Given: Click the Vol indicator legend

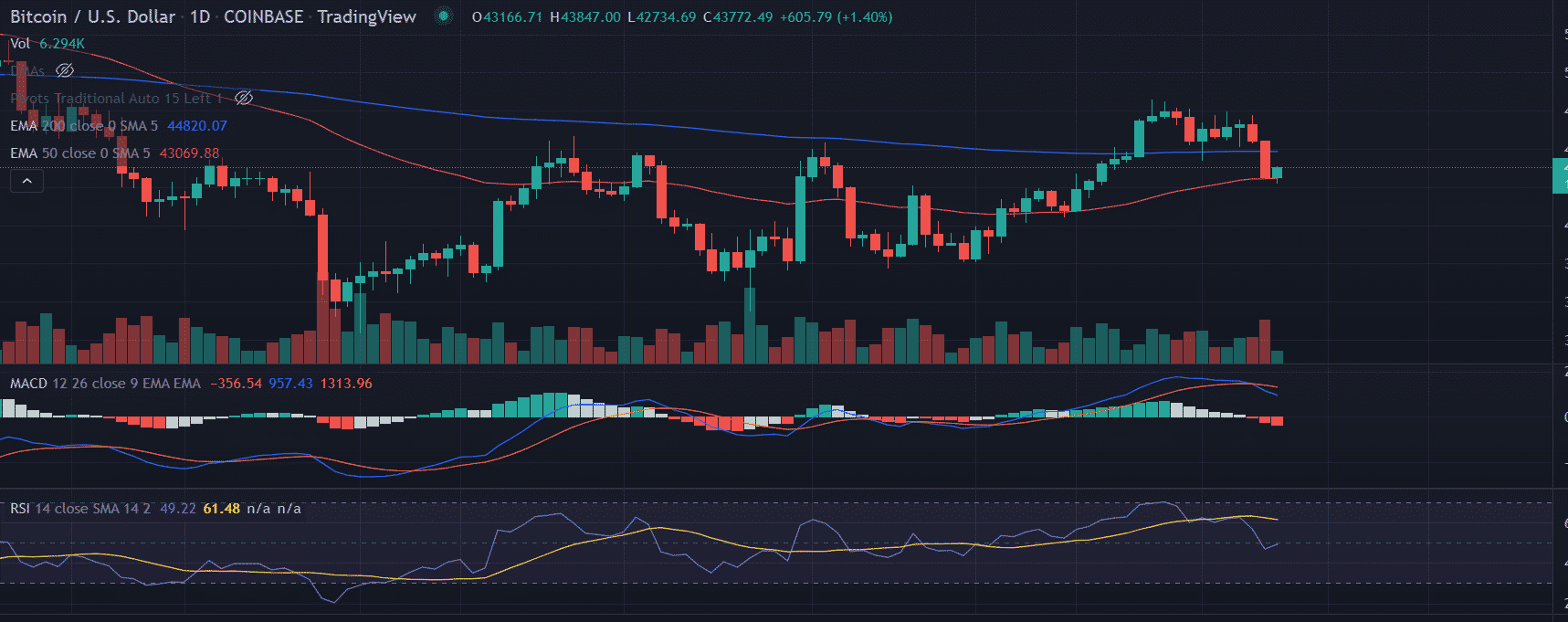Looking at the screenshot, I should pos(20,44).
